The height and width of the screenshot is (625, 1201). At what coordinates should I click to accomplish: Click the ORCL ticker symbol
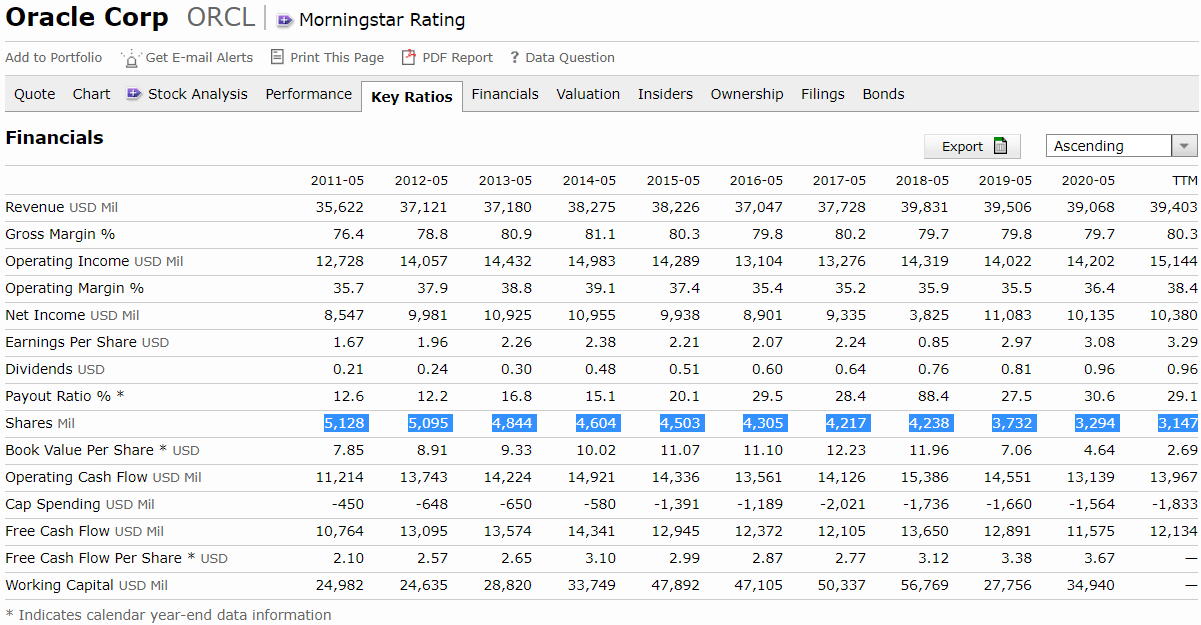point(221,18)
